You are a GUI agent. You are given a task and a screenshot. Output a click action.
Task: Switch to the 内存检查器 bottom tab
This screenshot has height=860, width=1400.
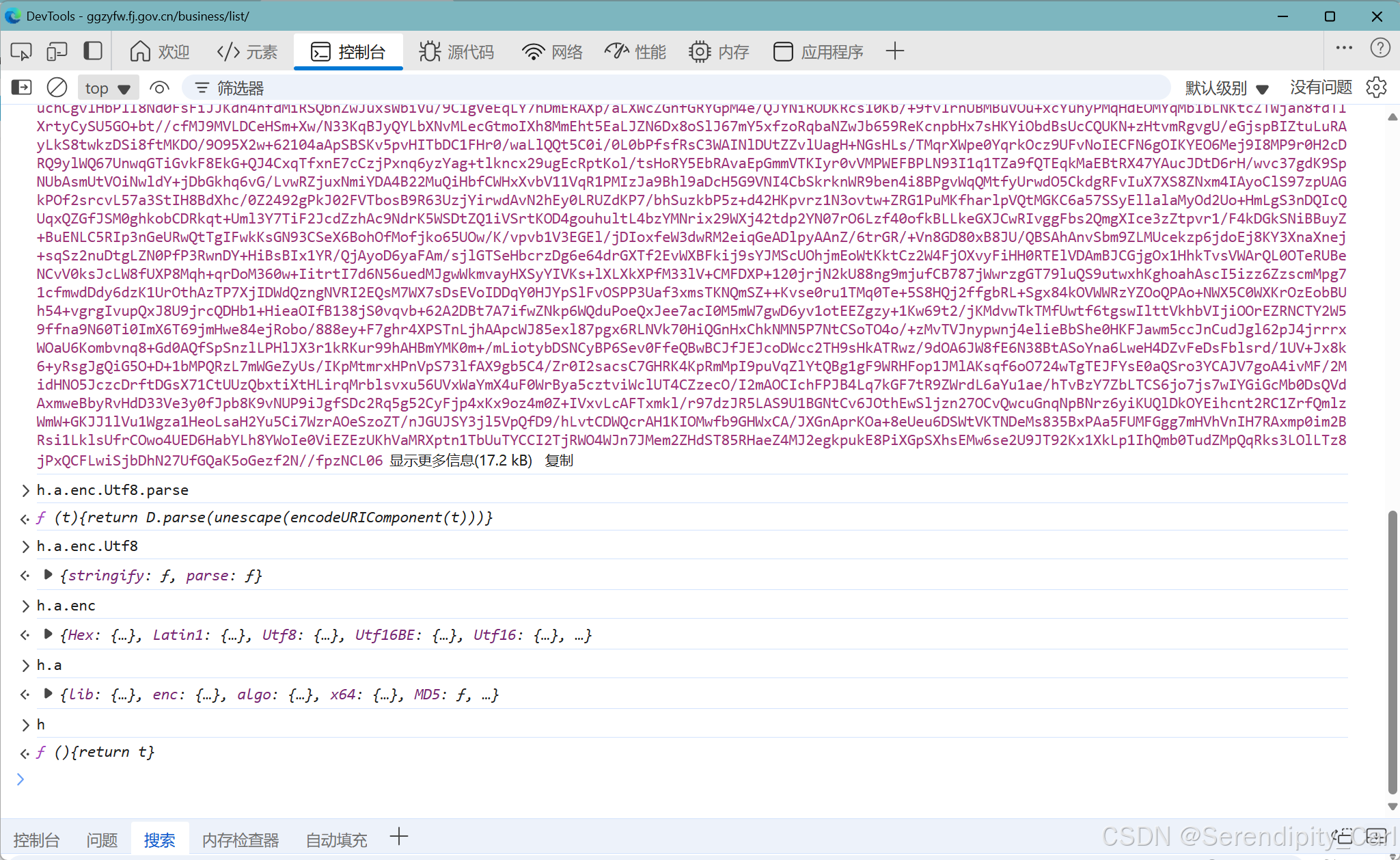pos(240,839)
